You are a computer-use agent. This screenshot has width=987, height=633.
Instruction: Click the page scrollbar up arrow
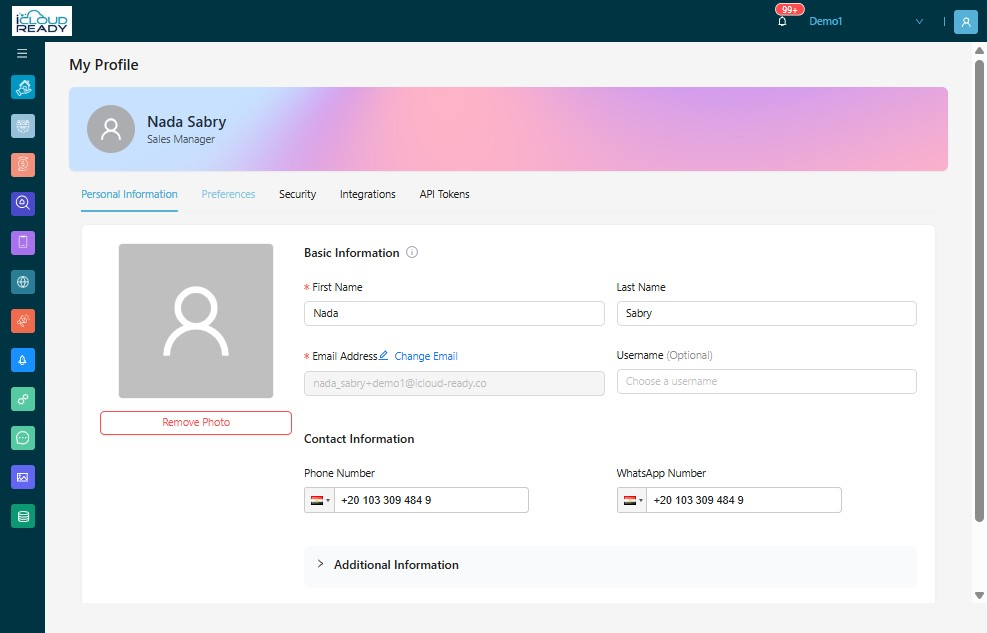coord(979,51)
